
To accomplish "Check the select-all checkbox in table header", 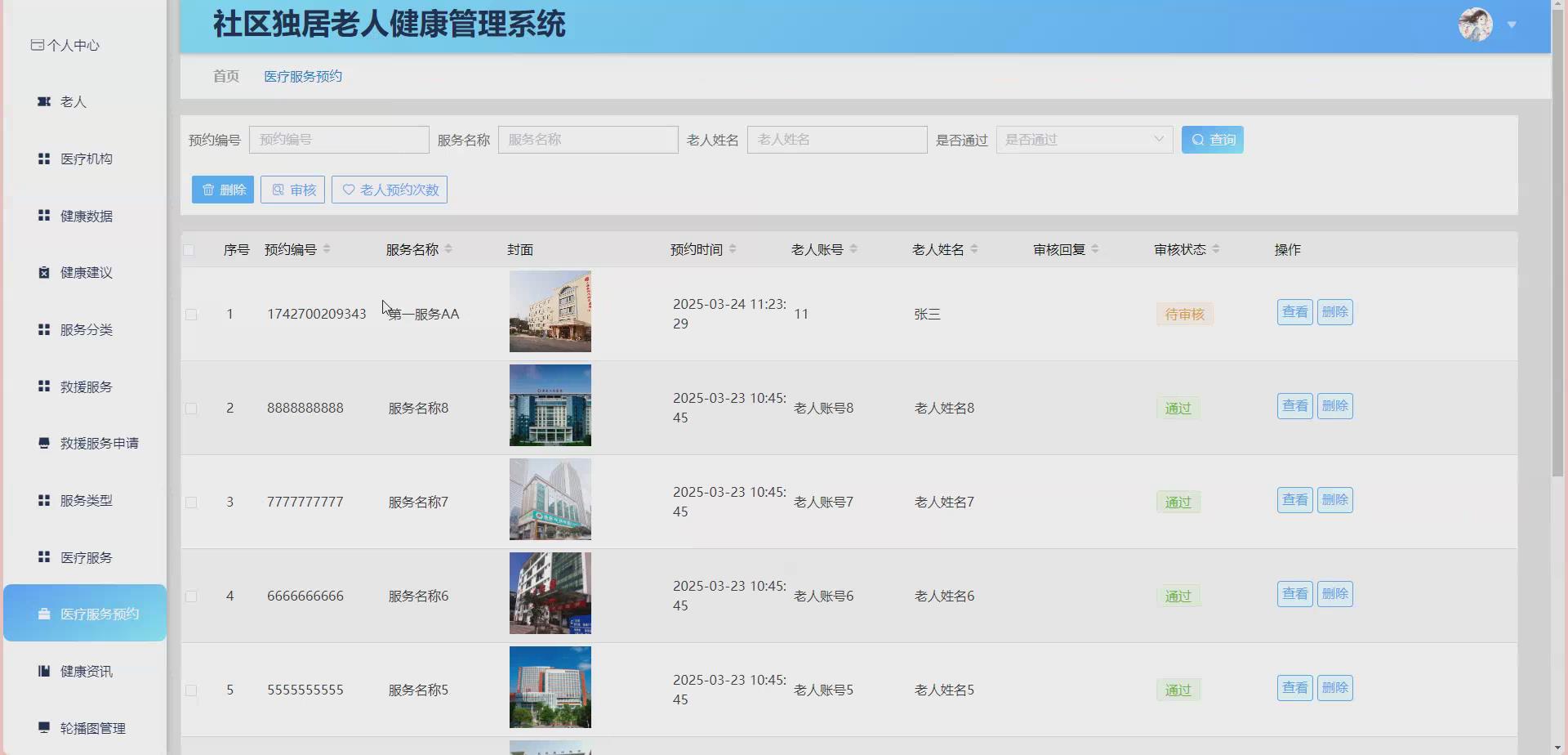I will pyautogui.click(x=190, y=249).
